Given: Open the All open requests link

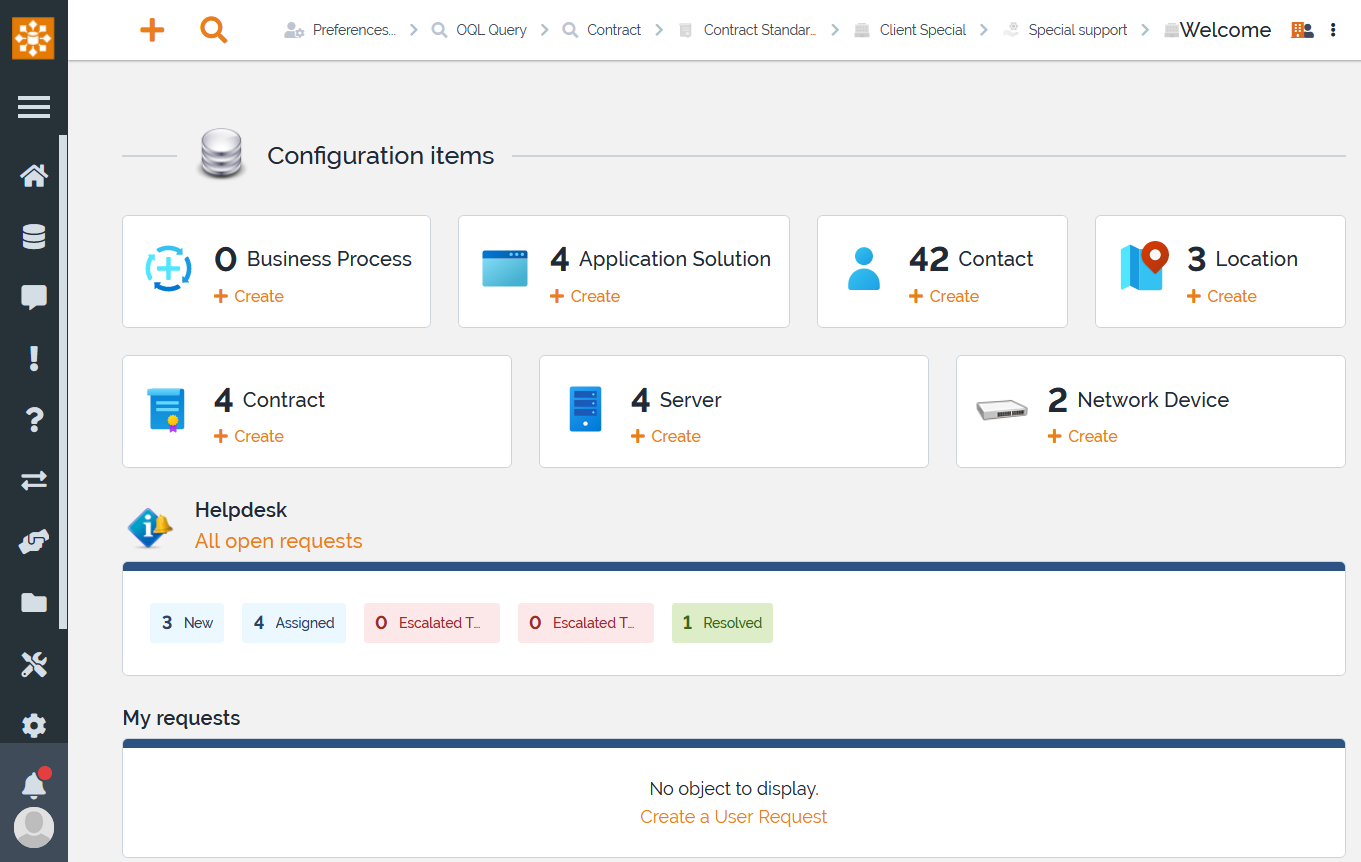Looking at the screenshot, I should tap(278, 541).
